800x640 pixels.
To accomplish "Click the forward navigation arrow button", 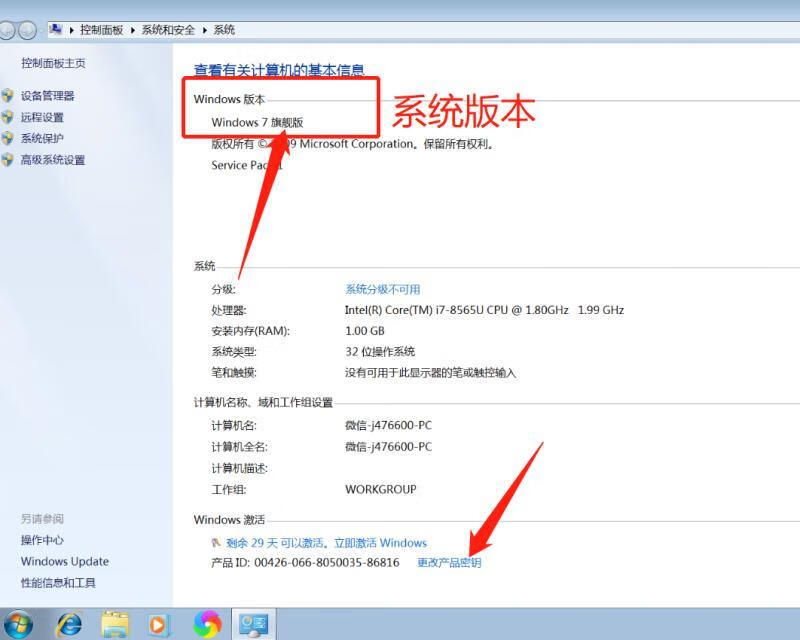I will pos(28,30).
